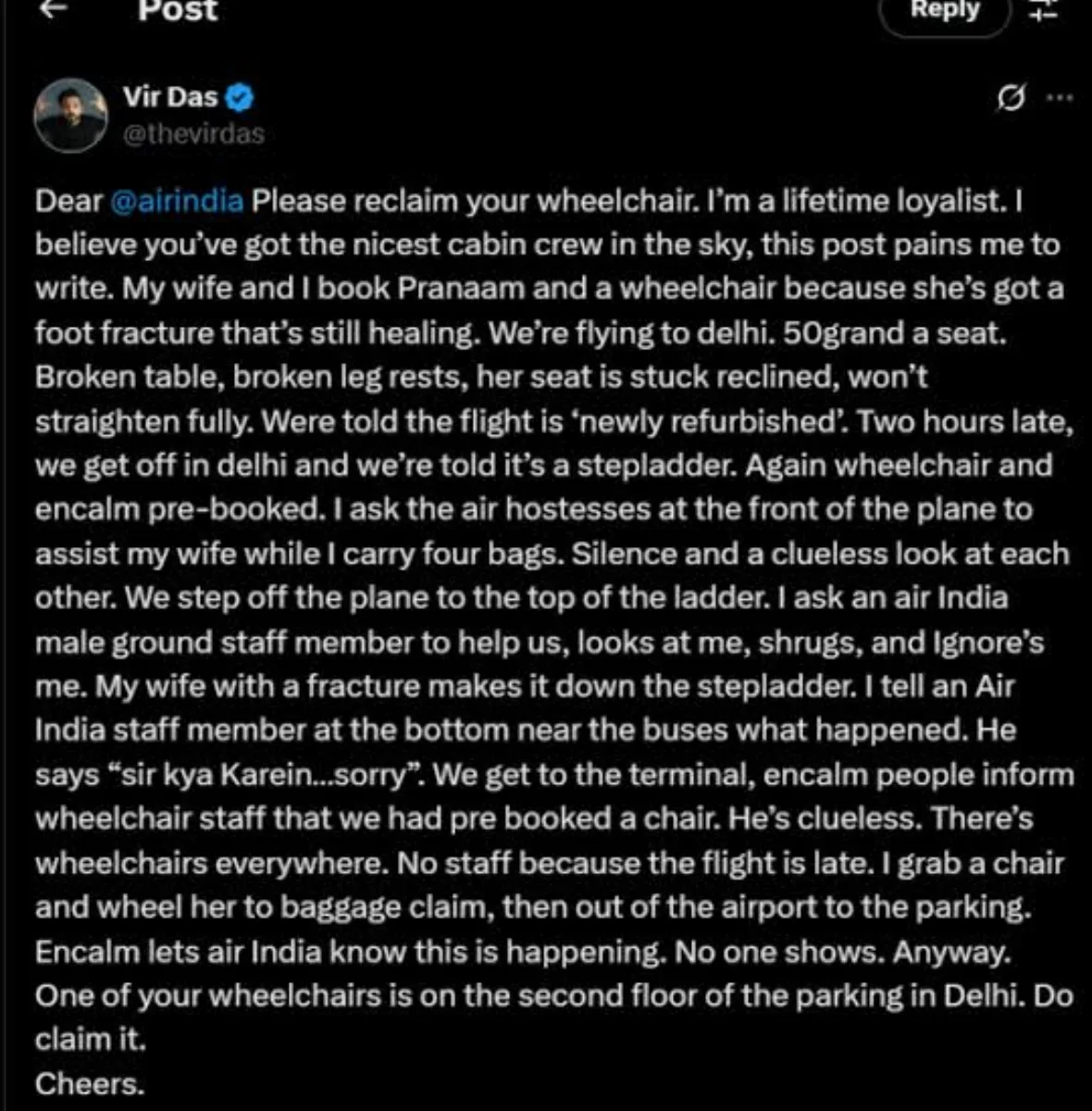This screenshot has width=1092, height=1111.
Task: Click the Post header title
Action: click(178, 10)
